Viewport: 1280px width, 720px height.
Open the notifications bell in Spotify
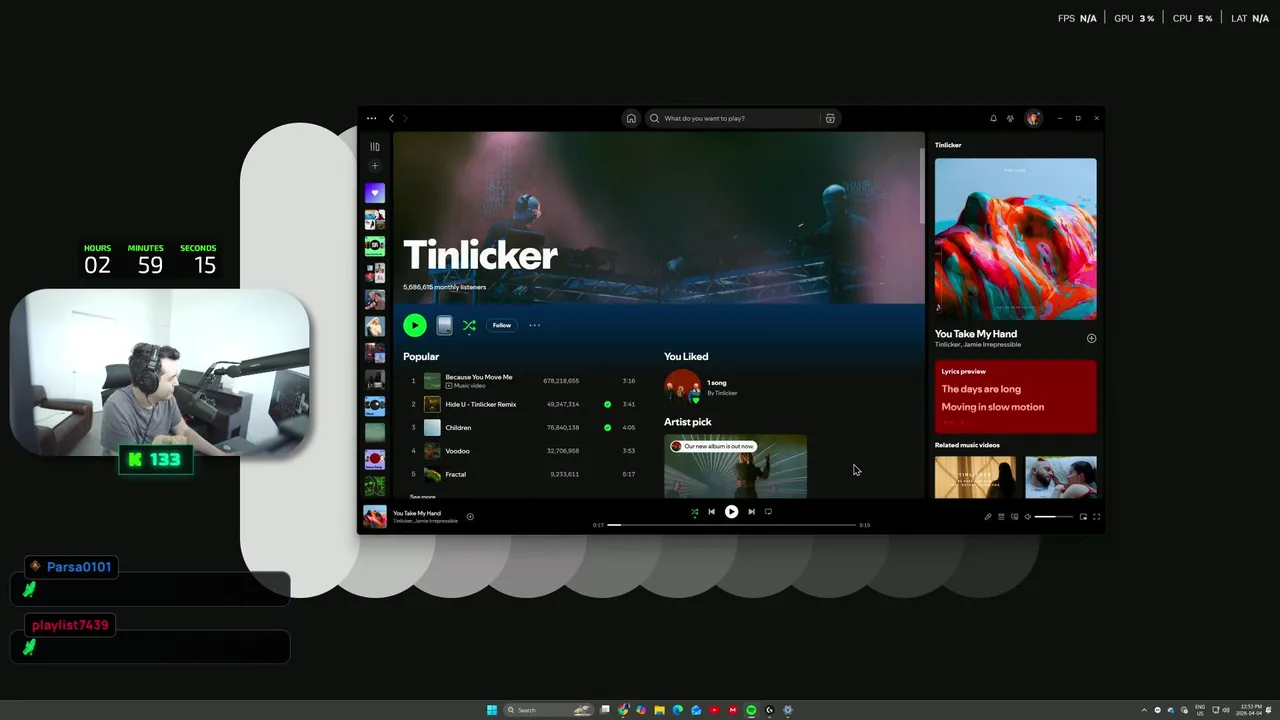(993, 118)
